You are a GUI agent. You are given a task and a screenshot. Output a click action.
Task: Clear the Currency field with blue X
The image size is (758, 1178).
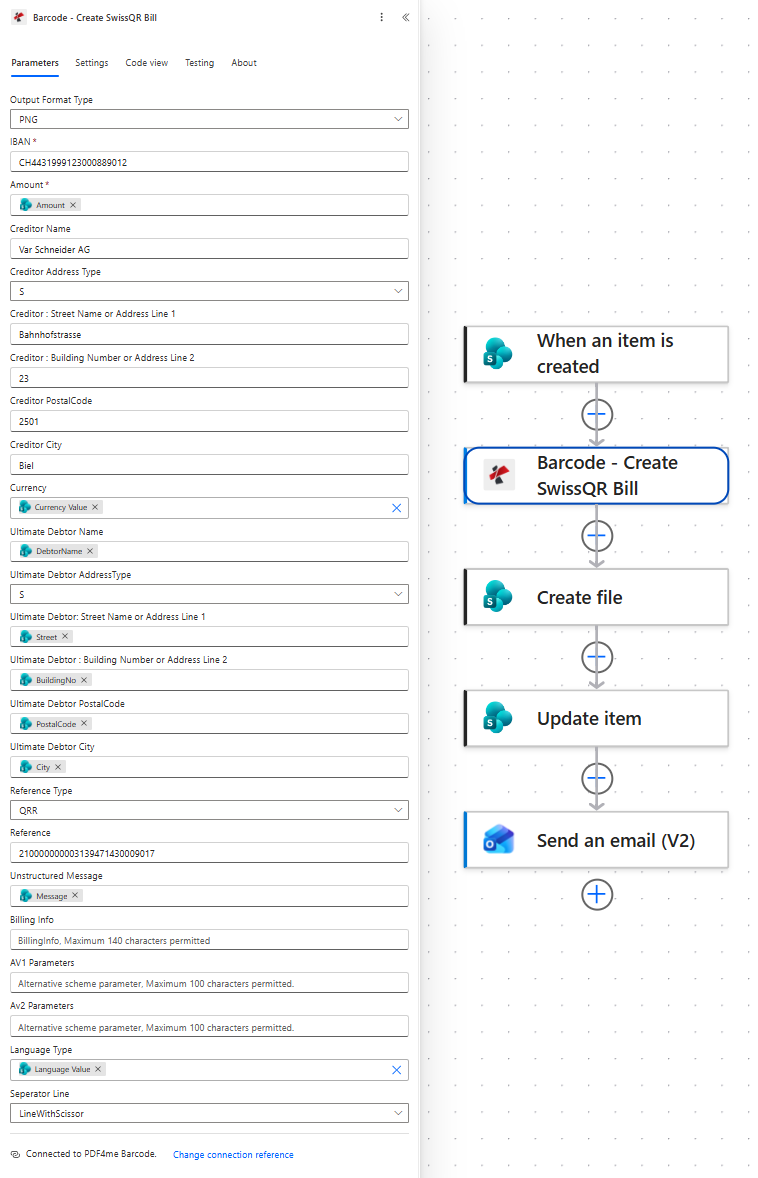pos(397,508)
